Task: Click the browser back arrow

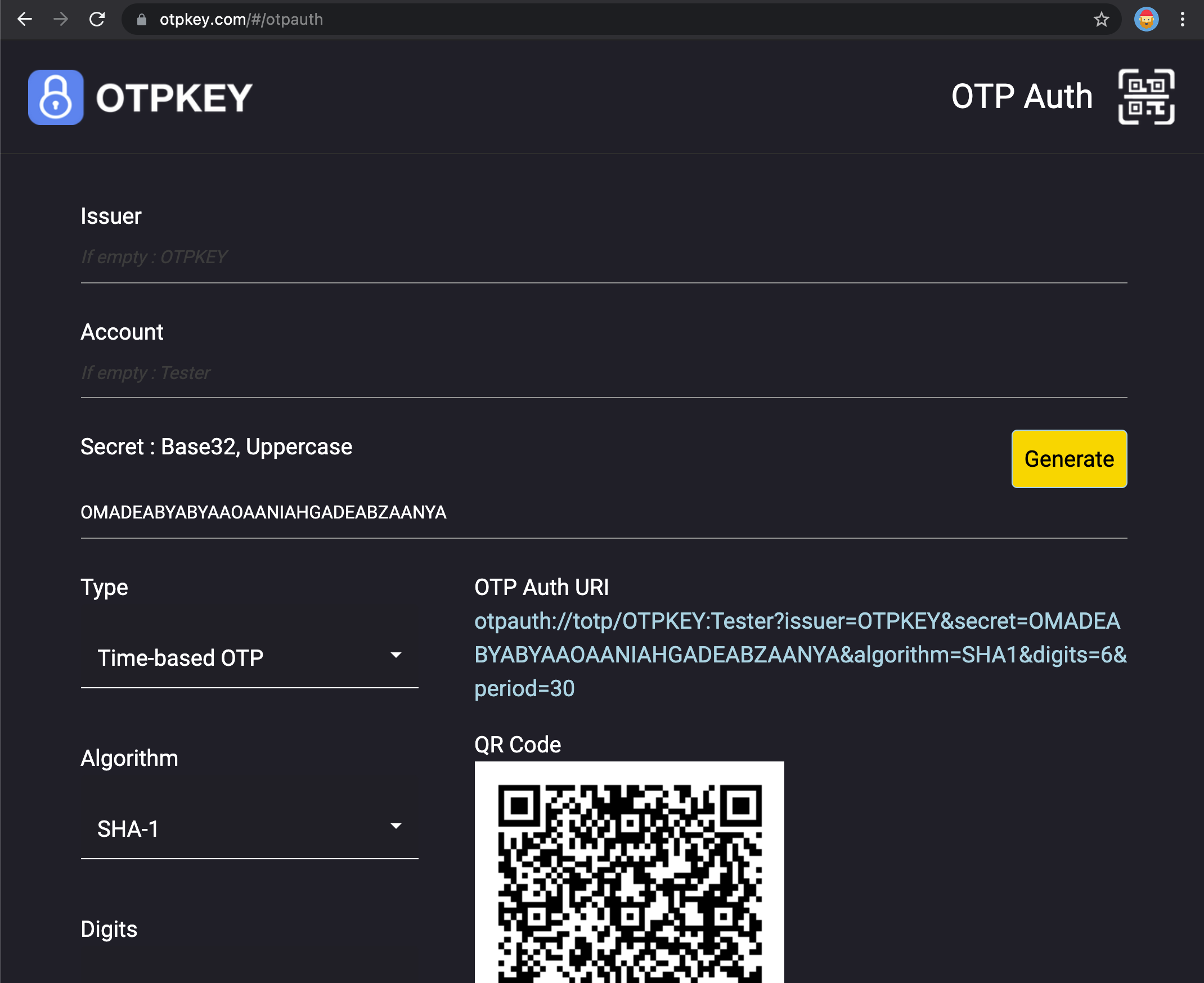Action: (25, 19)
